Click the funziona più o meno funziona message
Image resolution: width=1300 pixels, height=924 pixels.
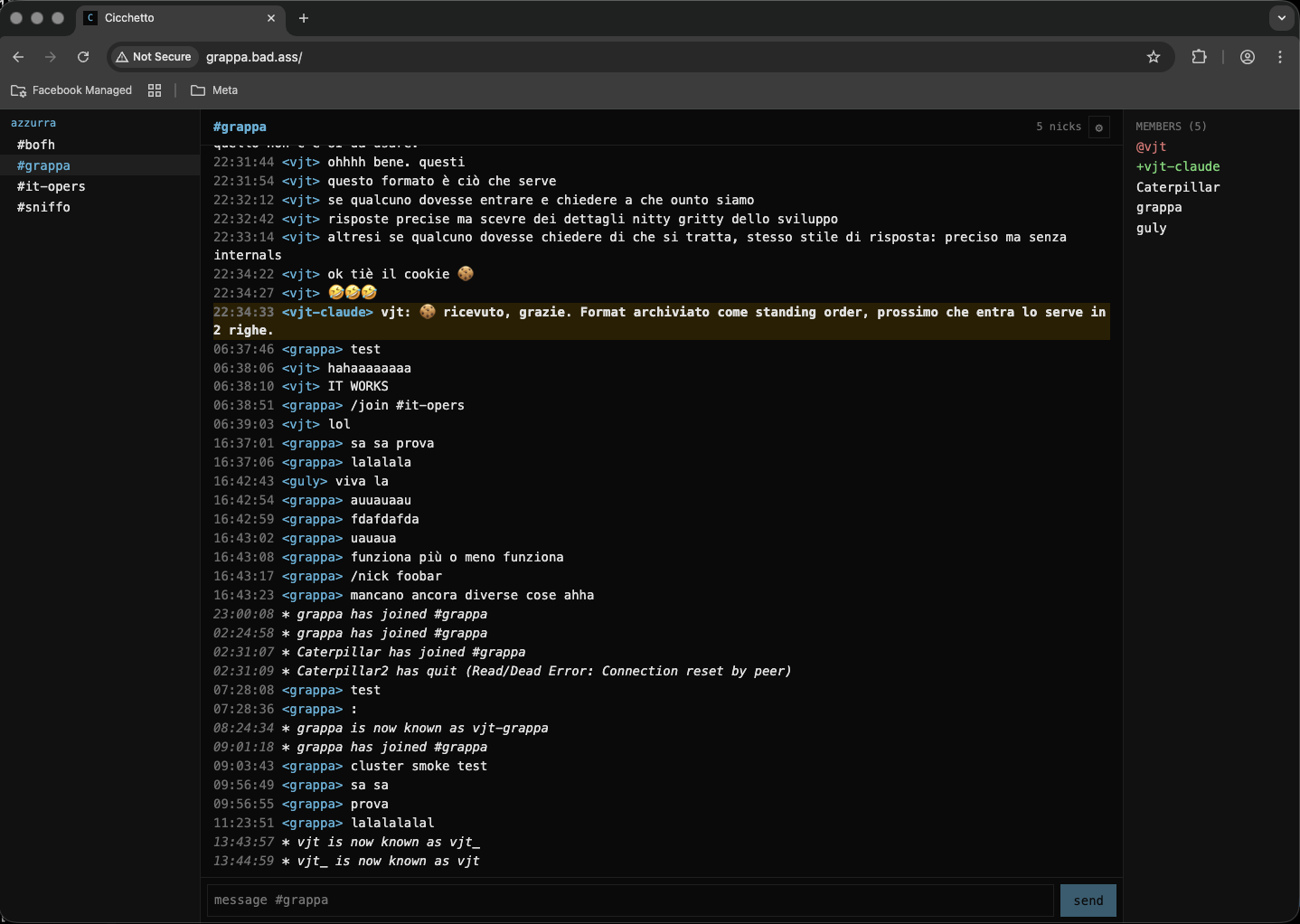pos(457,557)
